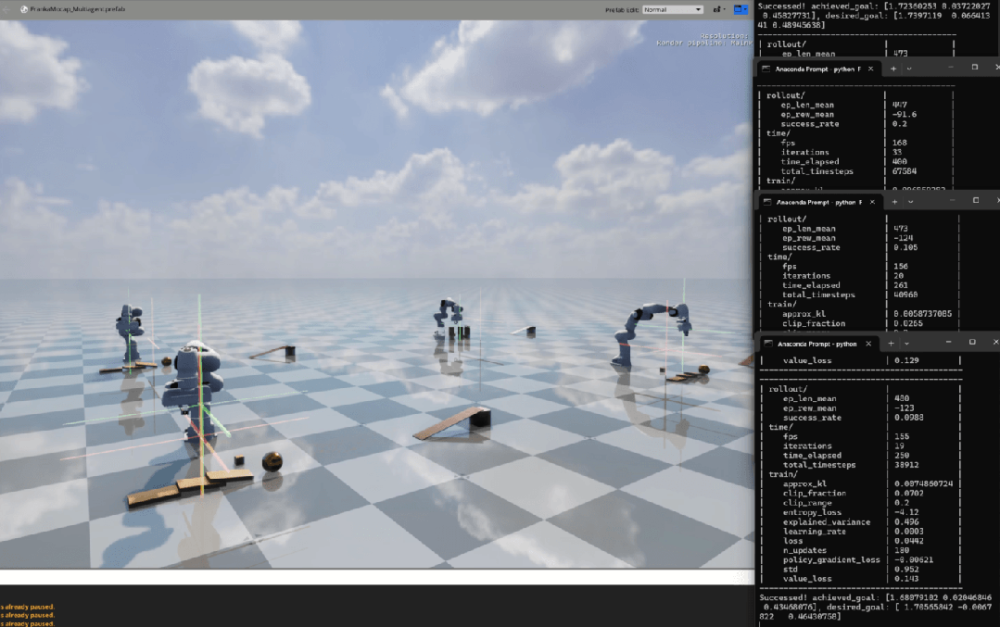The width and height of the screenshot is (1000, 627).
Task: Click the total_timesteps value 67584
Action: pos(904,171)
